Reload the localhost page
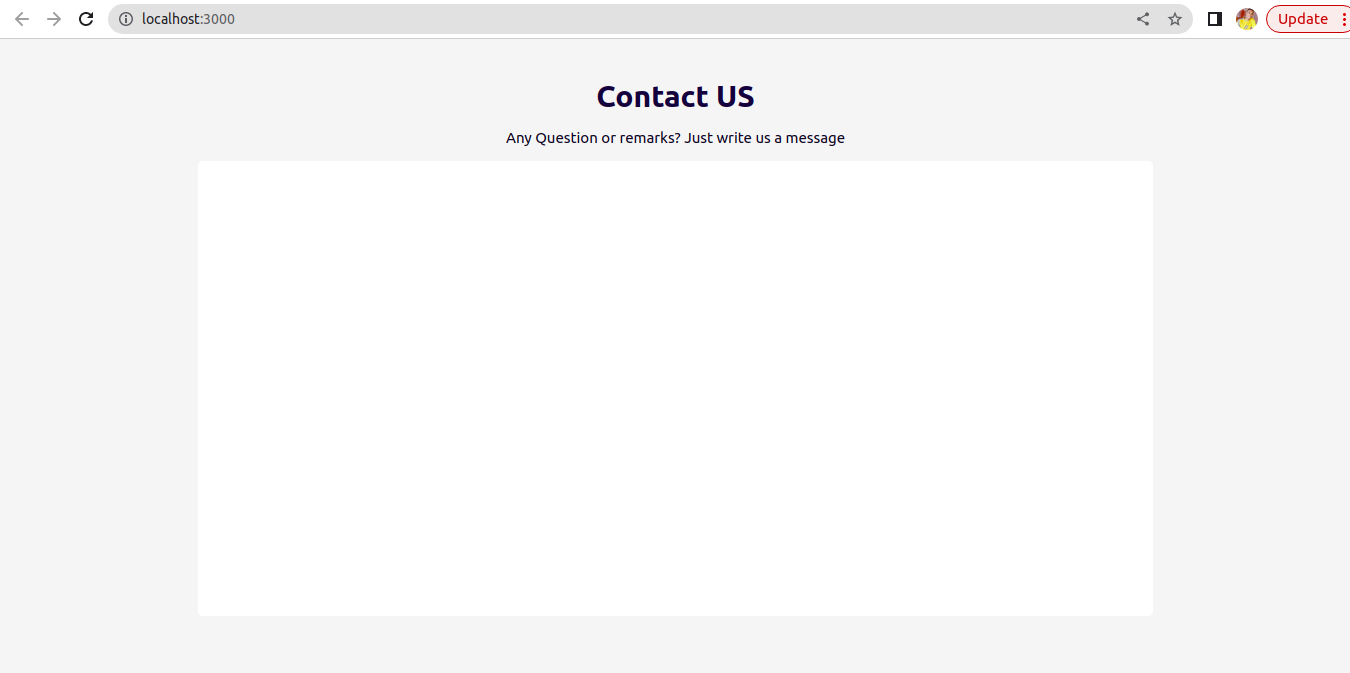This screenshot has height=673, width=1350. tap(86, 19)
